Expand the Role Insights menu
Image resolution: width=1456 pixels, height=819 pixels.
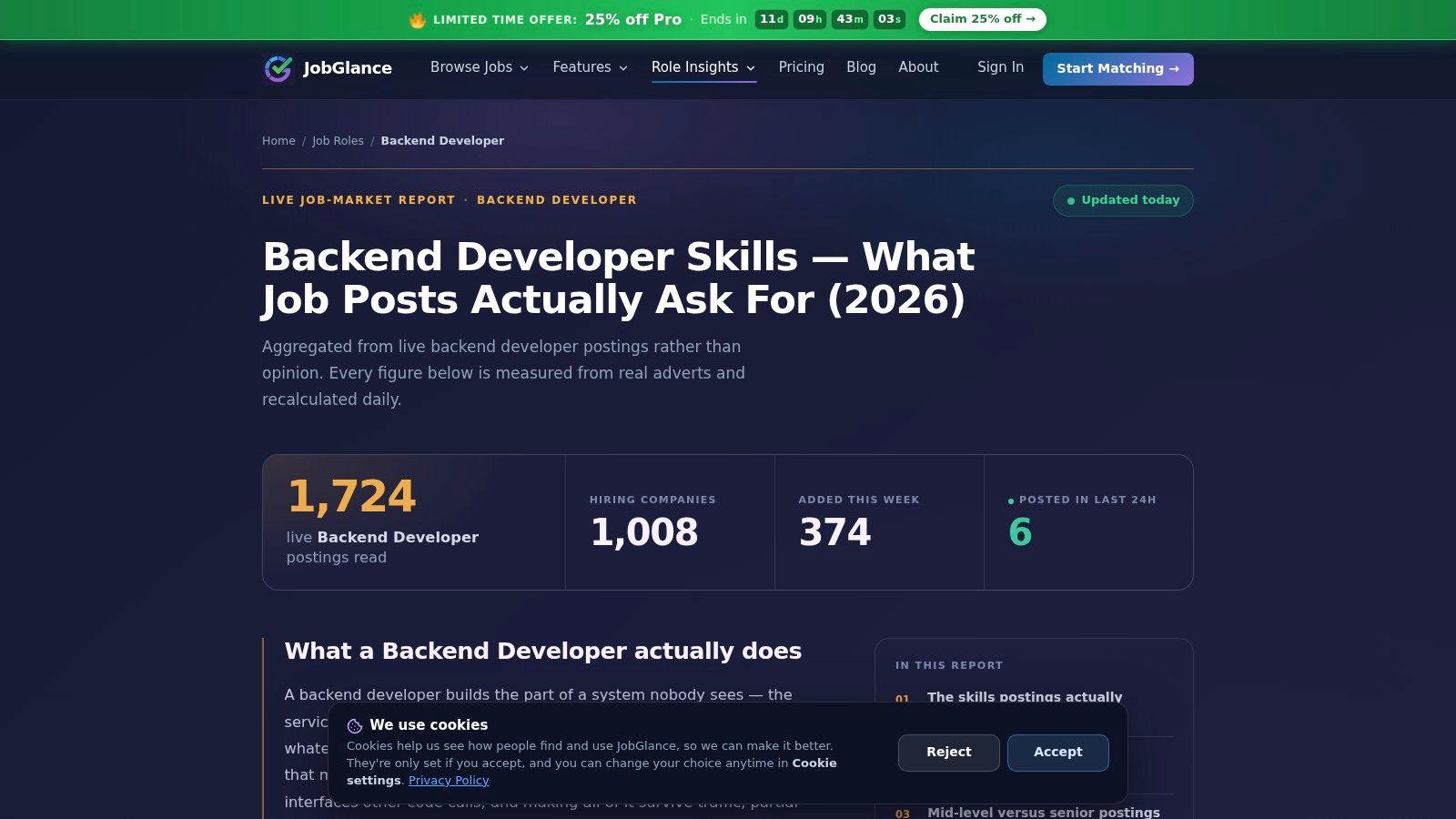(703, 67)
